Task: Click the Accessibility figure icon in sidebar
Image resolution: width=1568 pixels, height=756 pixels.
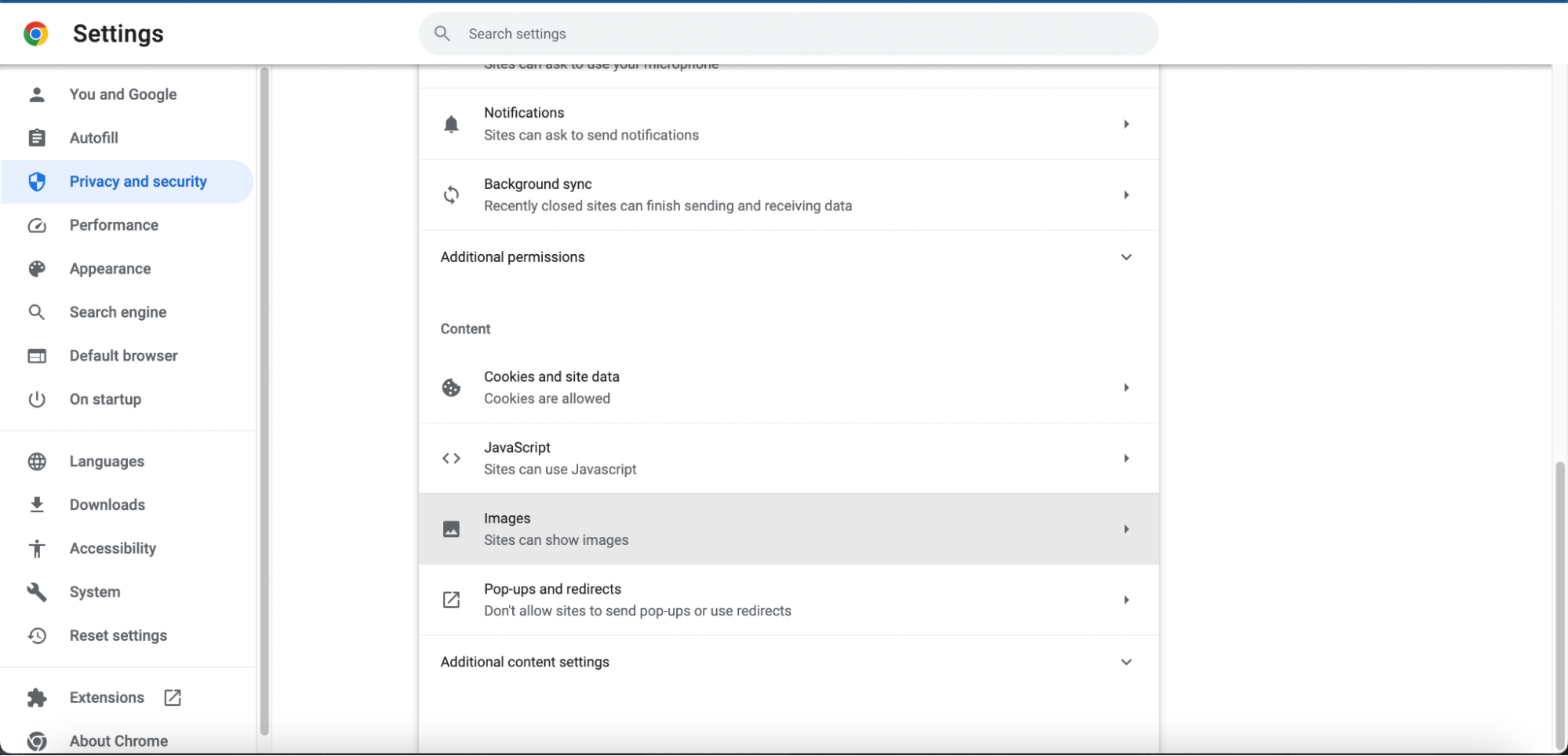Action: click(x=37, y=548)
